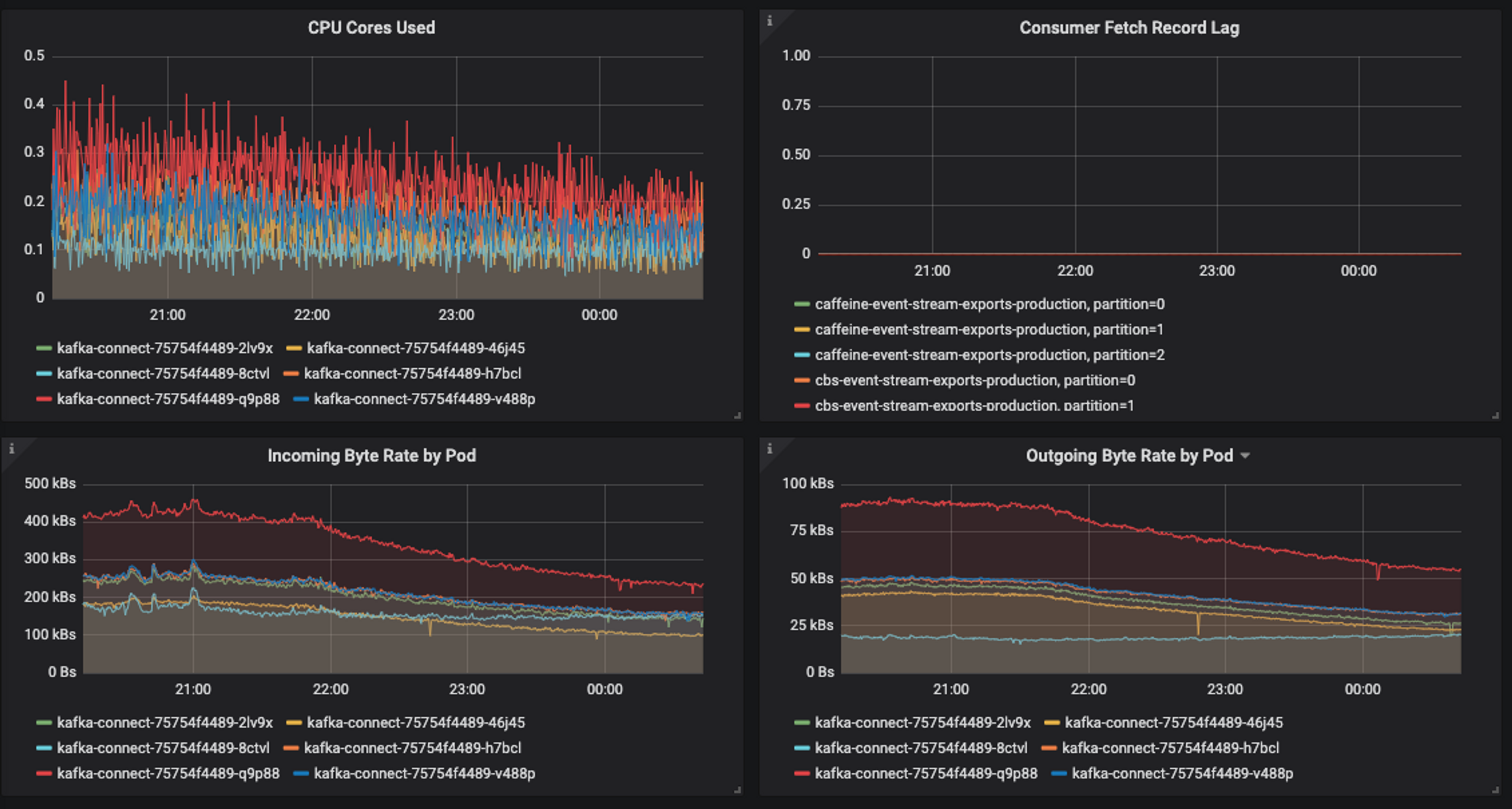Toggle 2lv9x series in CPU Cores Used legend
The image size is (1512, 809).
[165, 348]
